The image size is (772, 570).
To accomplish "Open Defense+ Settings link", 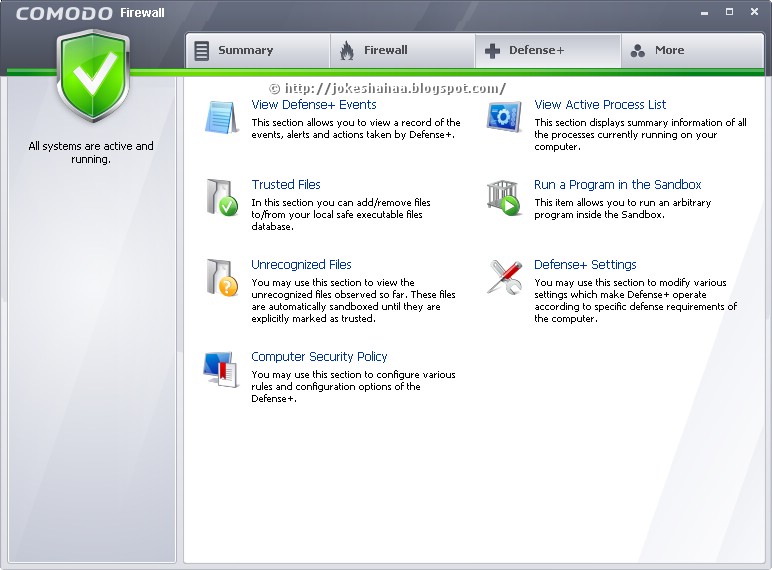I will [585, 264].
